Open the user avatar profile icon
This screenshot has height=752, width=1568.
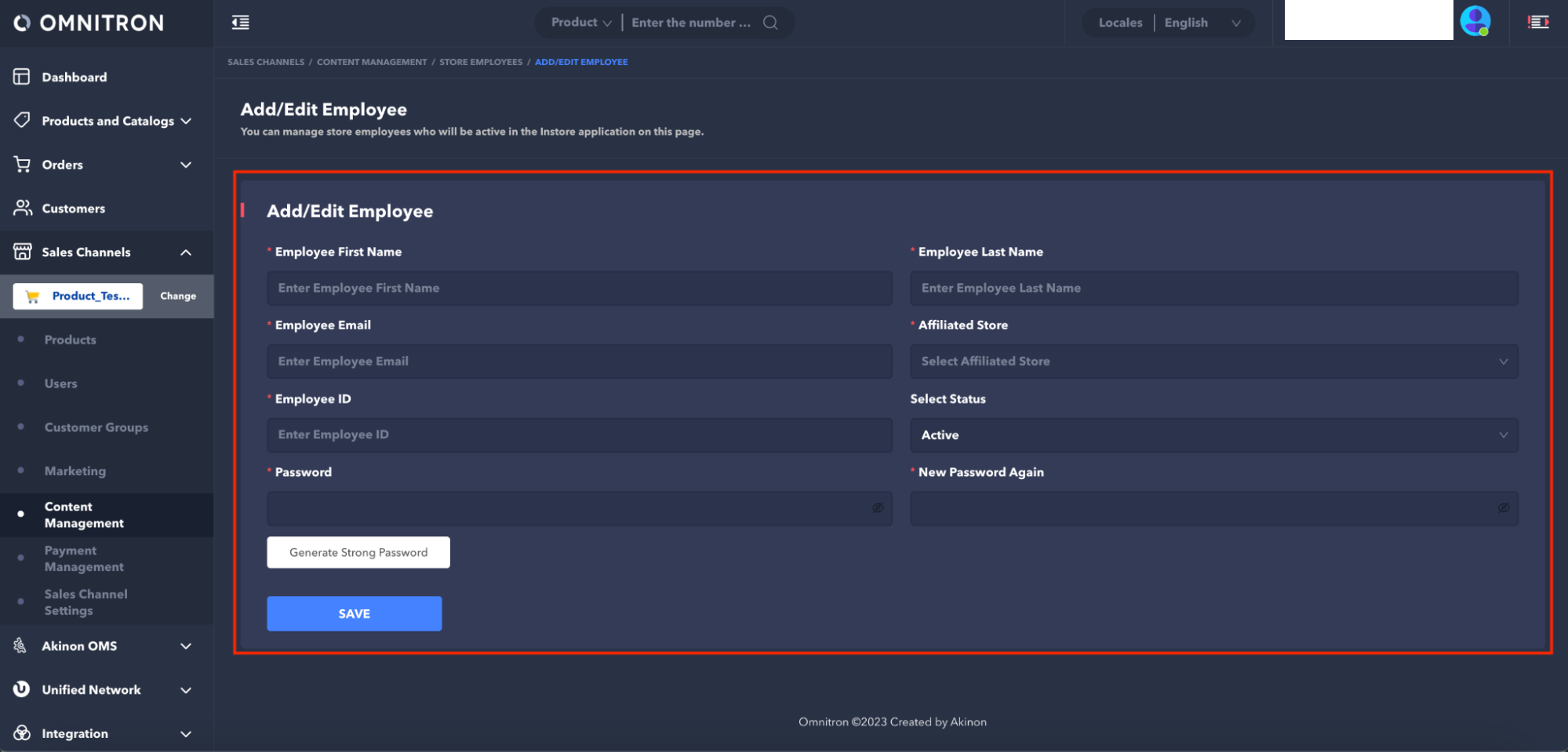click(x=1475, y=21)
